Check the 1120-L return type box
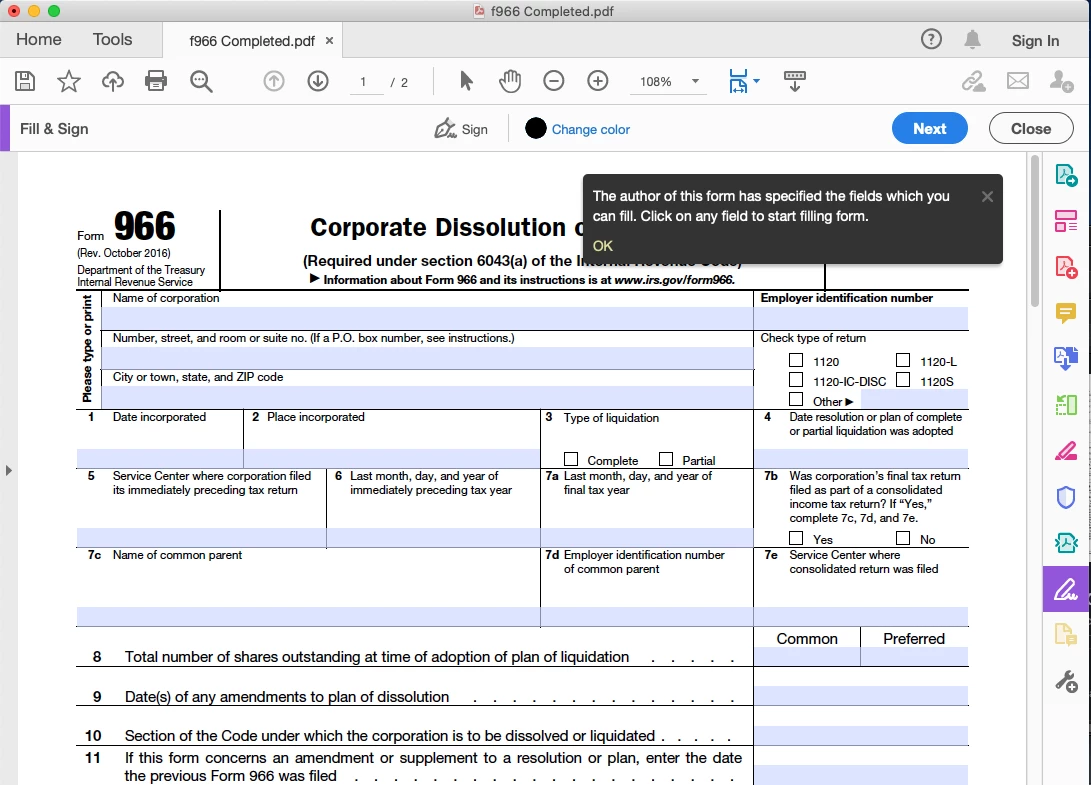1091x785 pixels. (x=903, y=360)
